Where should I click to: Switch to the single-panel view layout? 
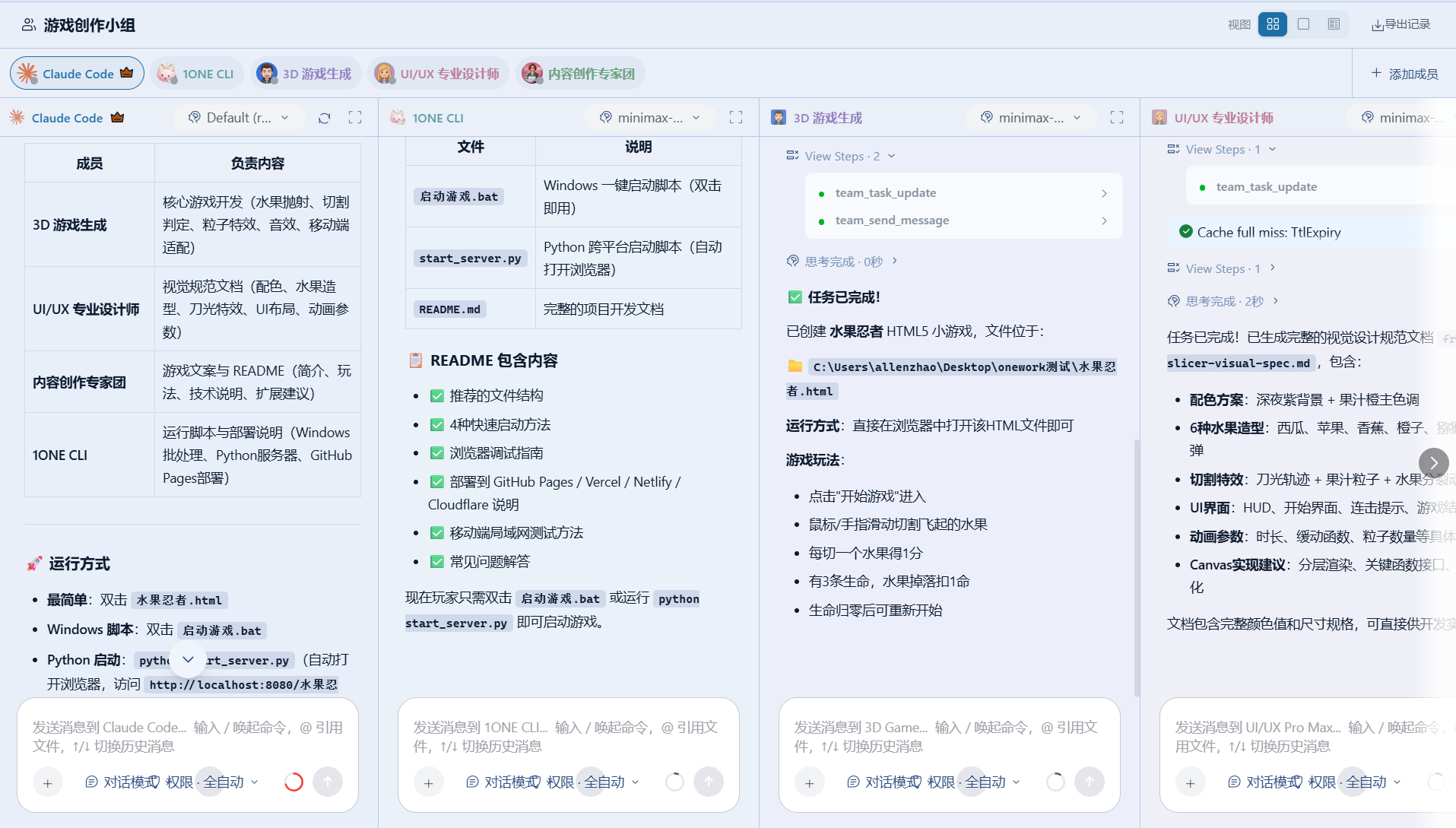pos(1303,24)
